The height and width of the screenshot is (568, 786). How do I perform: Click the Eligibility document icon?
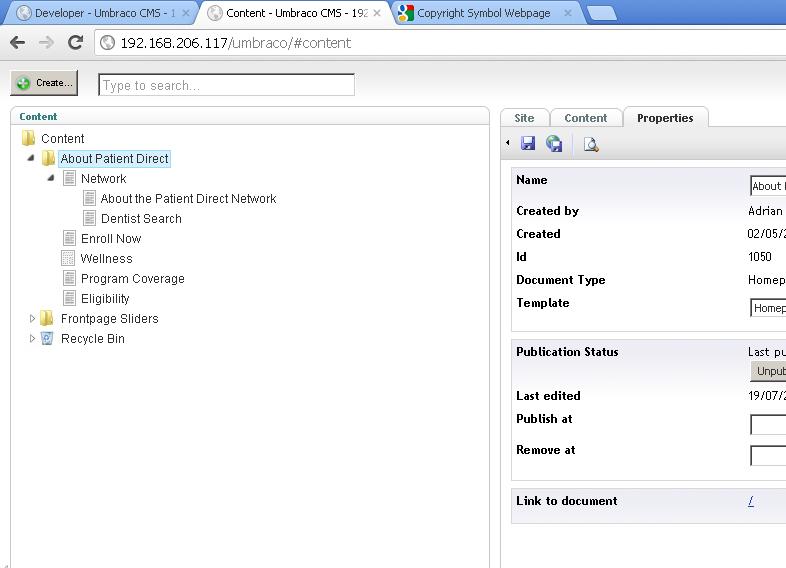69,298
